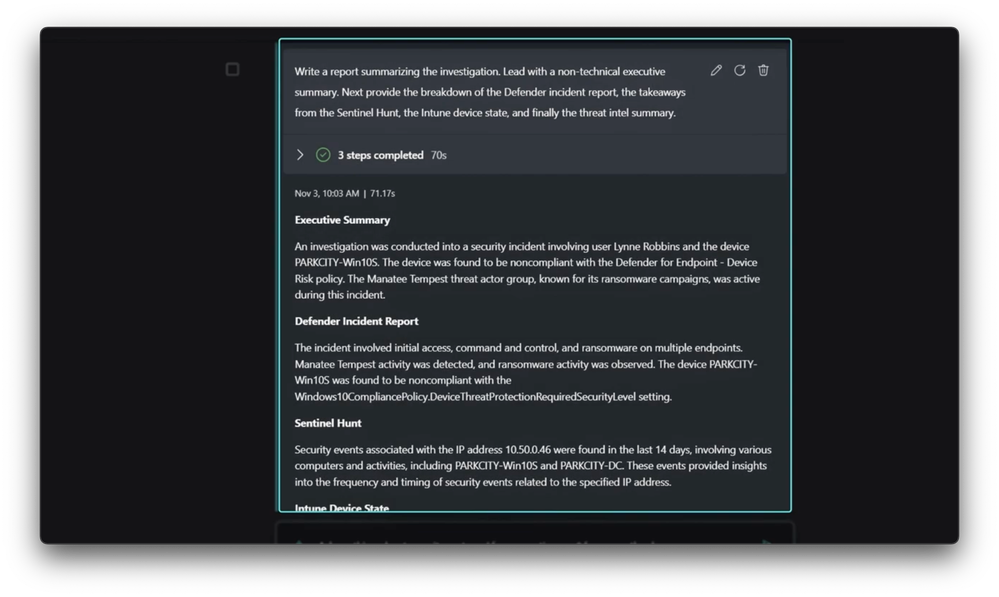
Task: Delete the prompt with trash icon
Action: pyautogui.click(x=763, y=70)
